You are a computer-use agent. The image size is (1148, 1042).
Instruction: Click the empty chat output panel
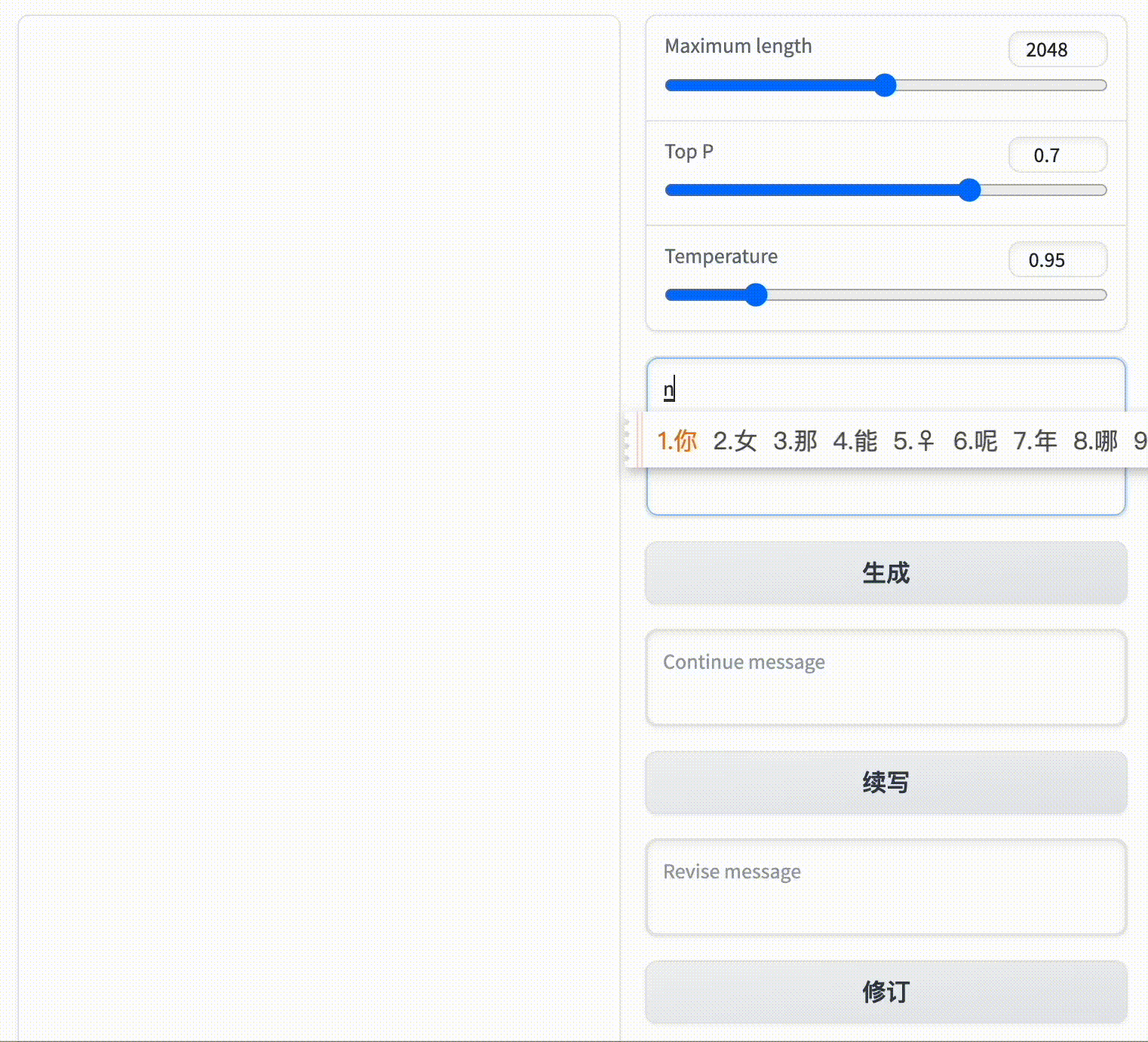coord(319,528)
